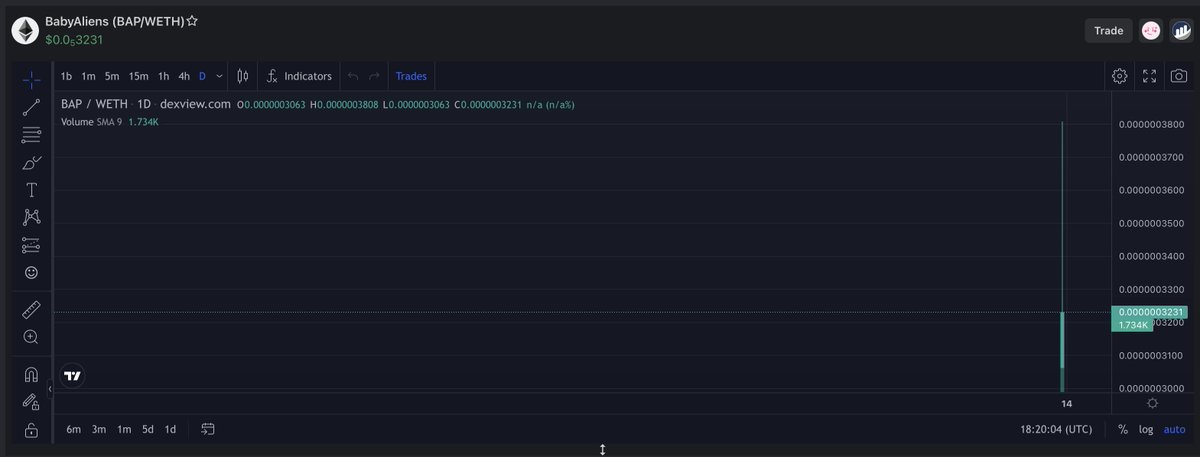The height and width of the screenshot is (457, 1200).
Task: Open the go to date calendar
Action: 208,429
